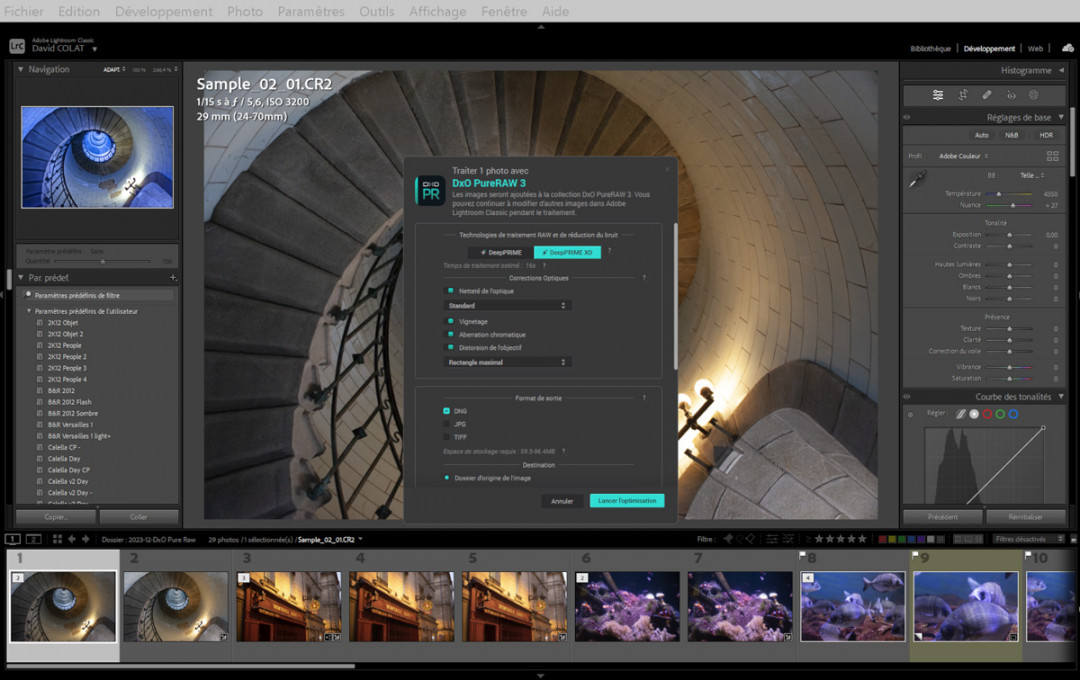Collapse the Par prédef presets panel
The height and width of the screenshot is (680, 1080).
click(21, 278)
